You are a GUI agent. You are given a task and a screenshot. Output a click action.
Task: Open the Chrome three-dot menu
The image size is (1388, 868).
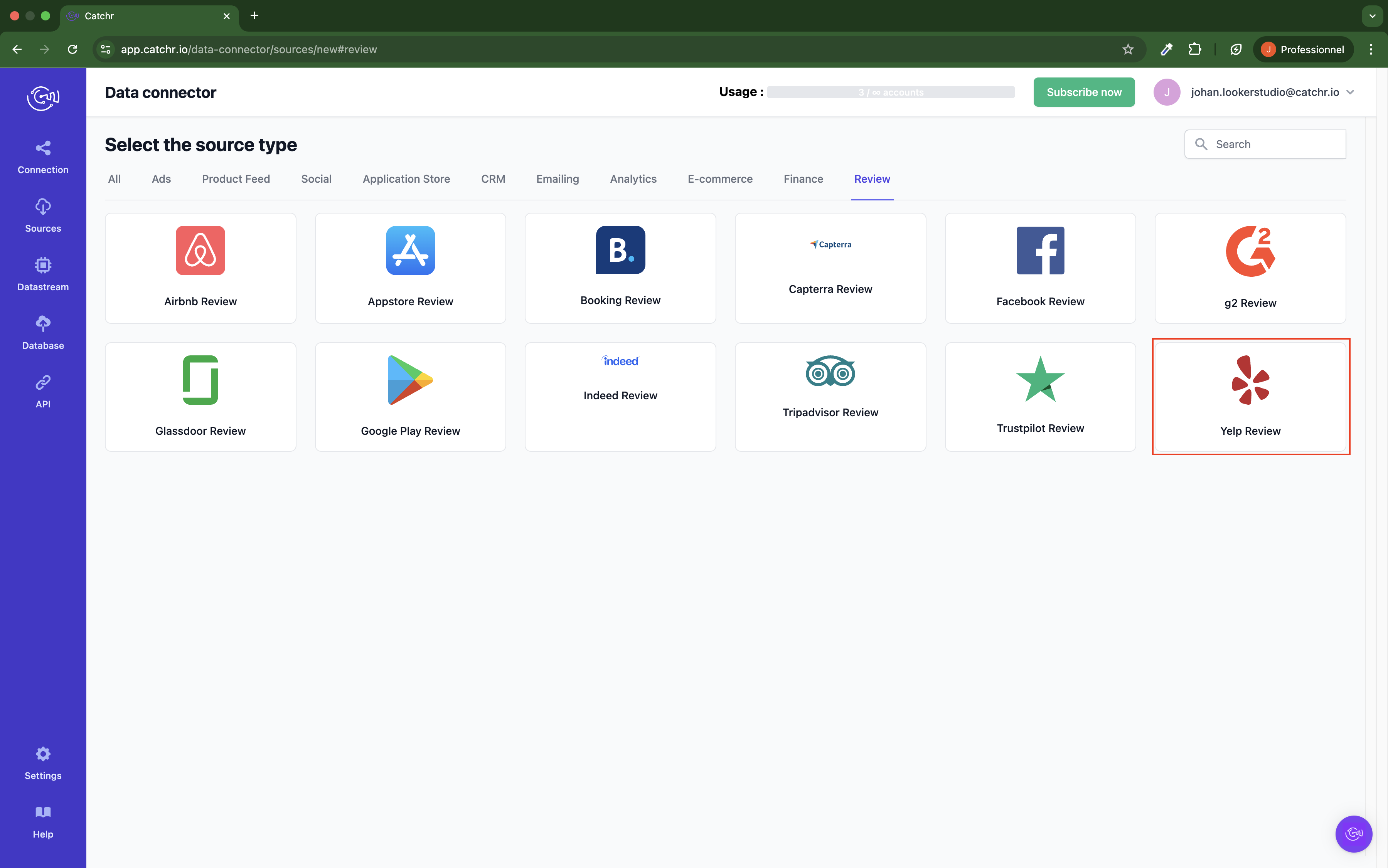coord(1371,49)
